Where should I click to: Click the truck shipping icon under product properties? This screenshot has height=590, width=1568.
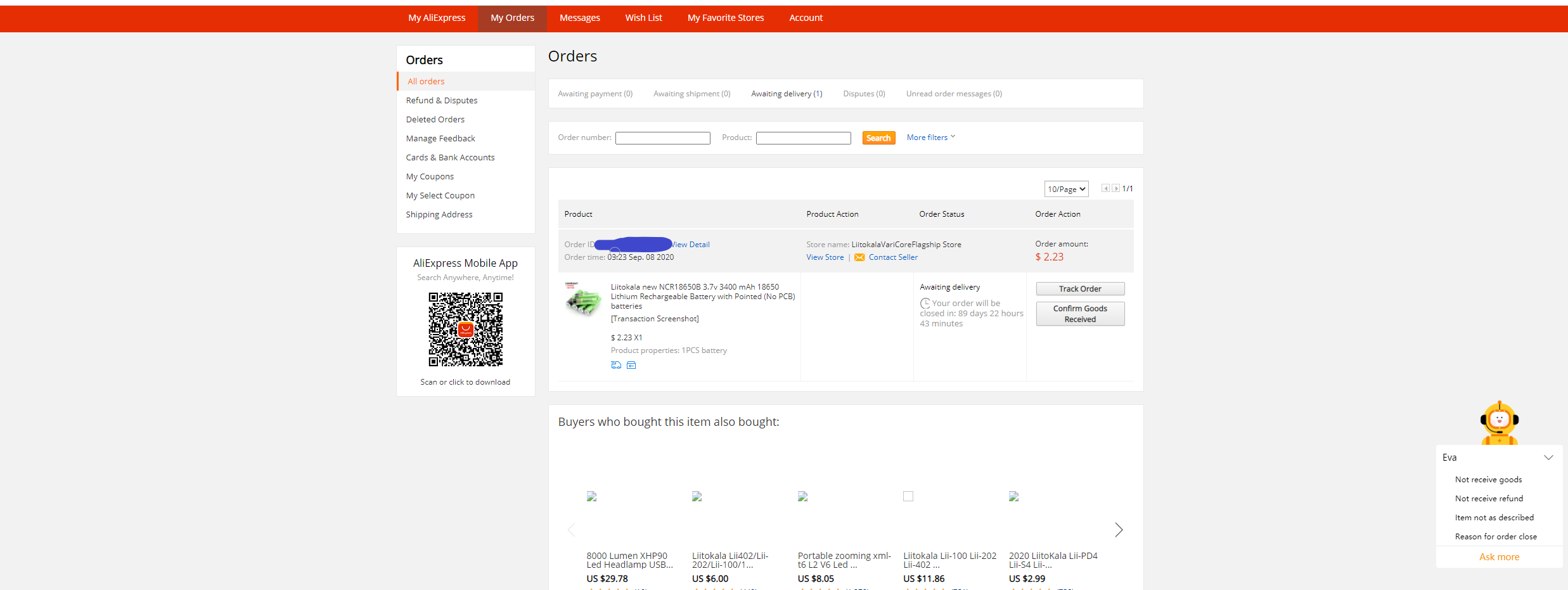(615, 365)
